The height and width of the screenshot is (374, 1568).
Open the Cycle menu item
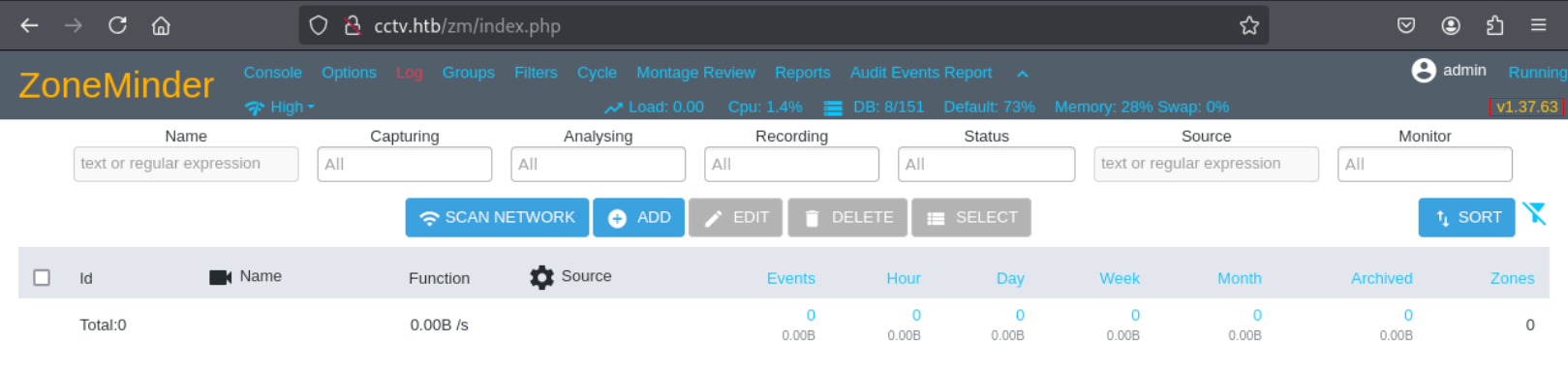coord(597,73)
